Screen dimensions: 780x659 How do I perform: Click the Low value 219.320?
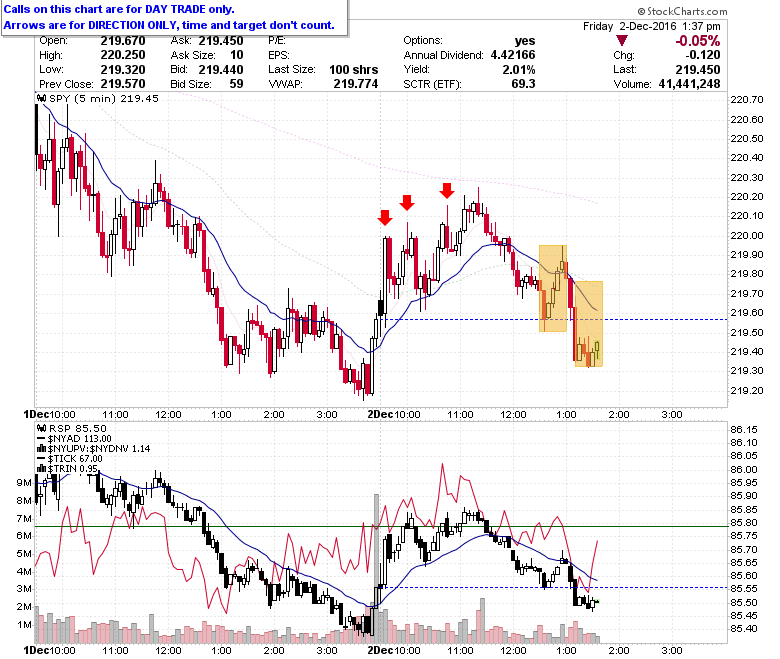(x=123, y=70)
